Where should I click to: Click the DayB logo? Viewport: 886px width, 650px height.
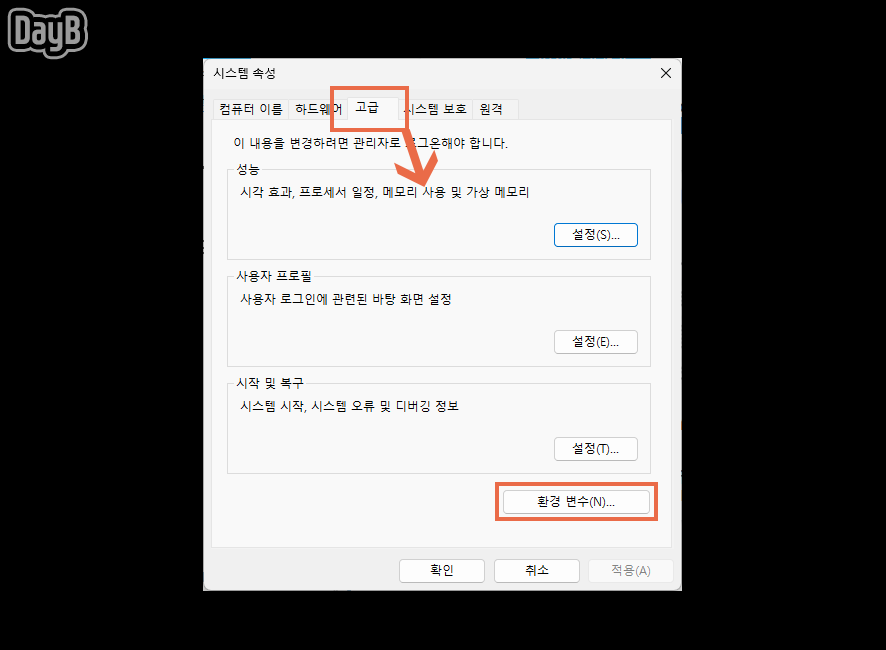46,32
